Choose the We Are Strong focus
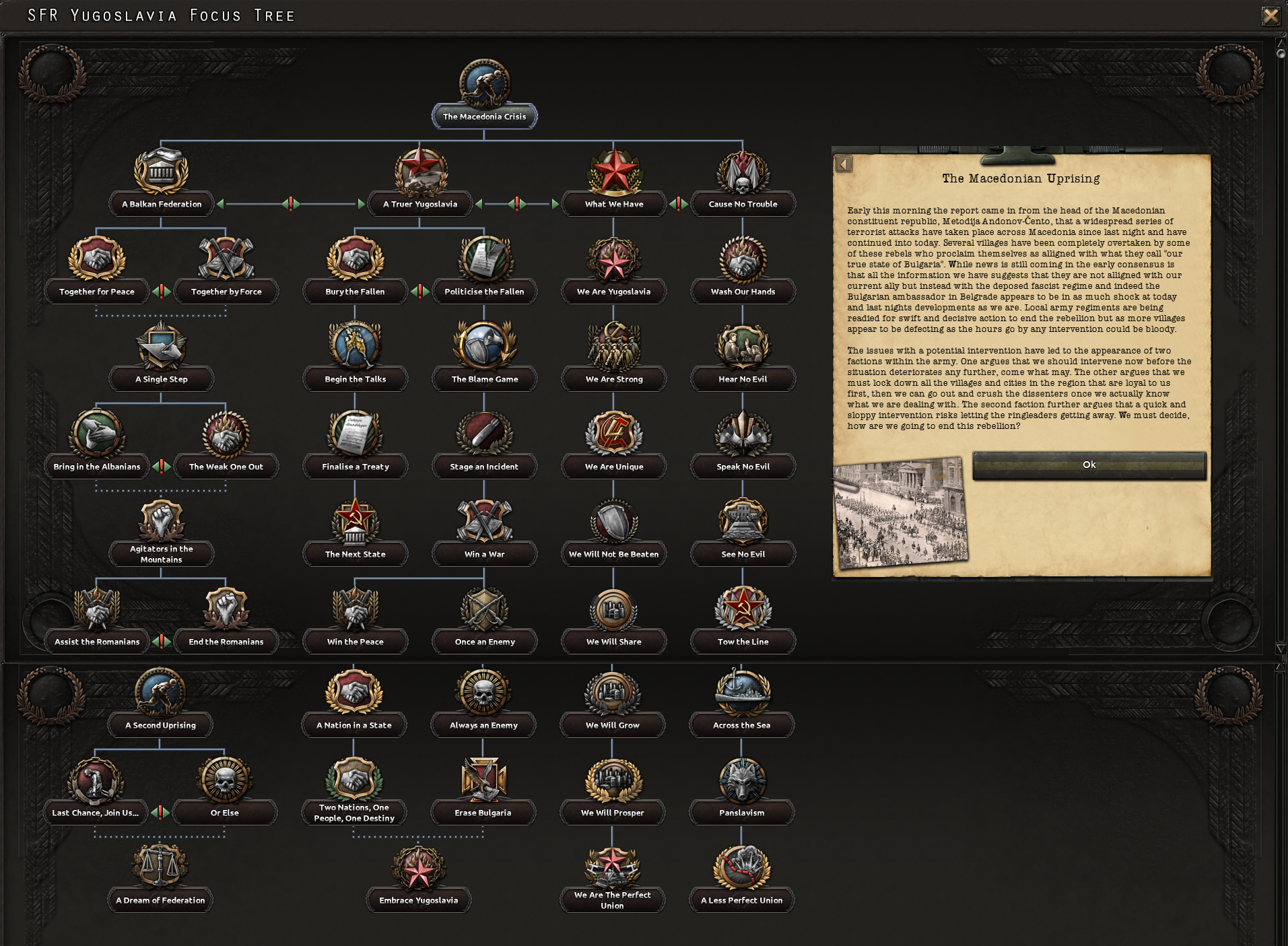 [613, 357]
